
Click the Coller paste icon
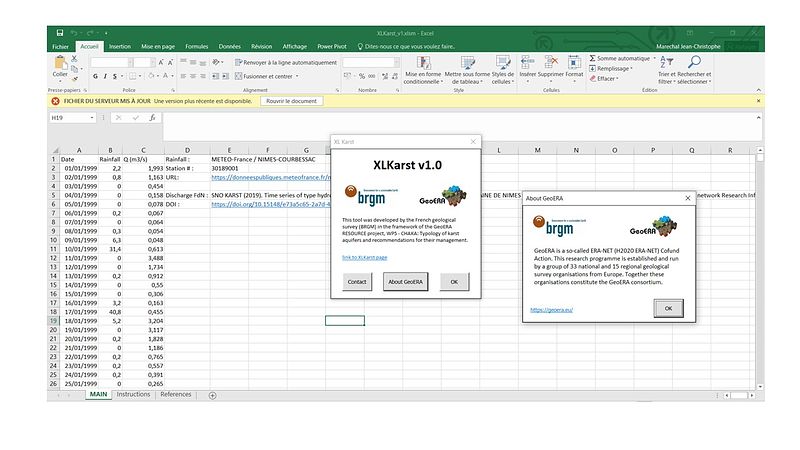pyautogui.click(x=60, y=63)
